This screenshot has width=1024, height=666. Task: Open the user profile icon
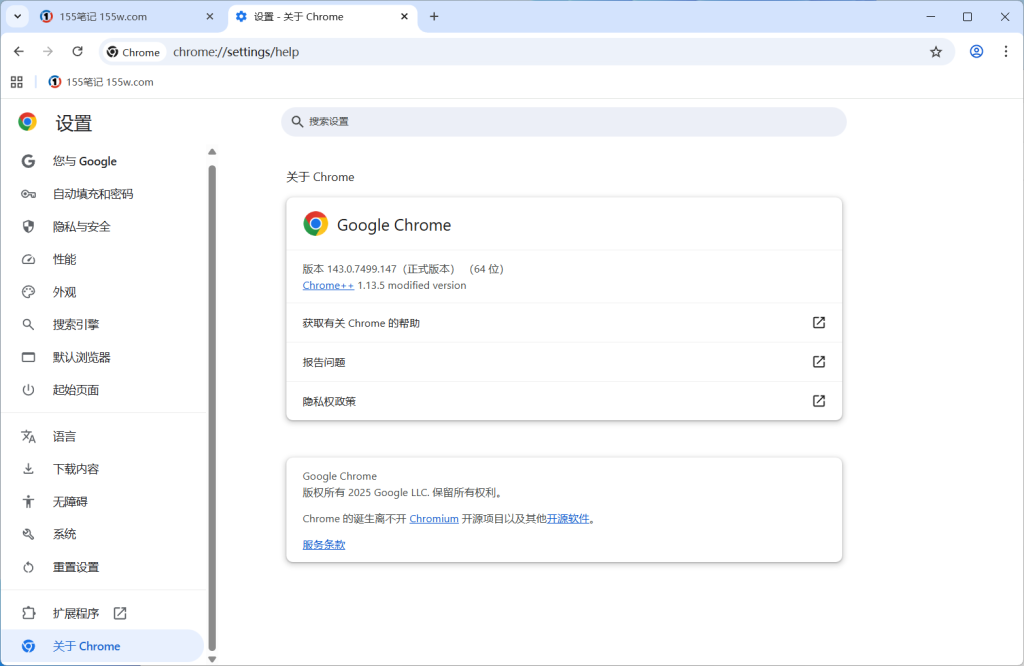point(976,52)
